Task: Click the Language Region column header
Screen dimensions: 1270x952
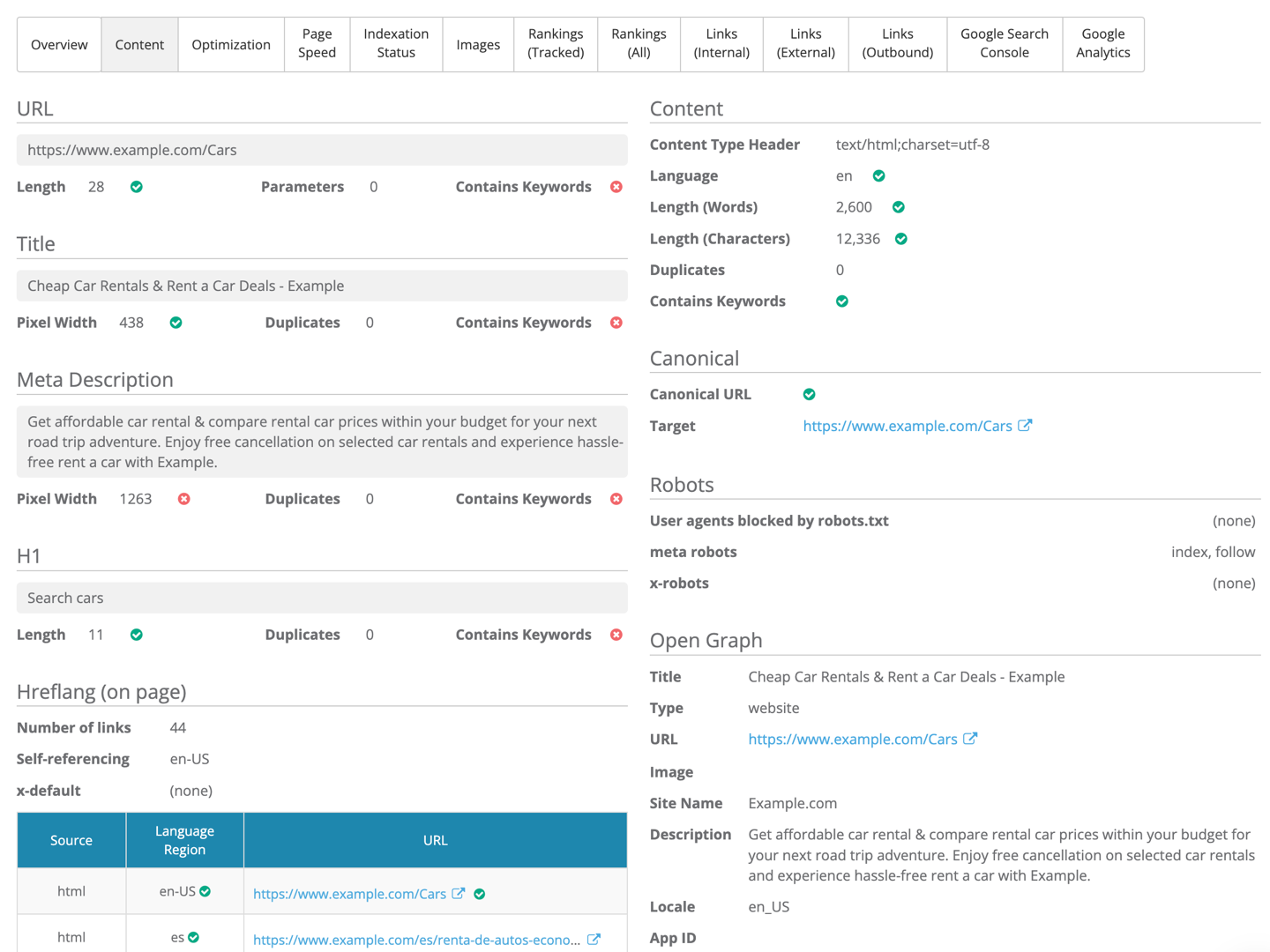Action: (x=184, y=840)
